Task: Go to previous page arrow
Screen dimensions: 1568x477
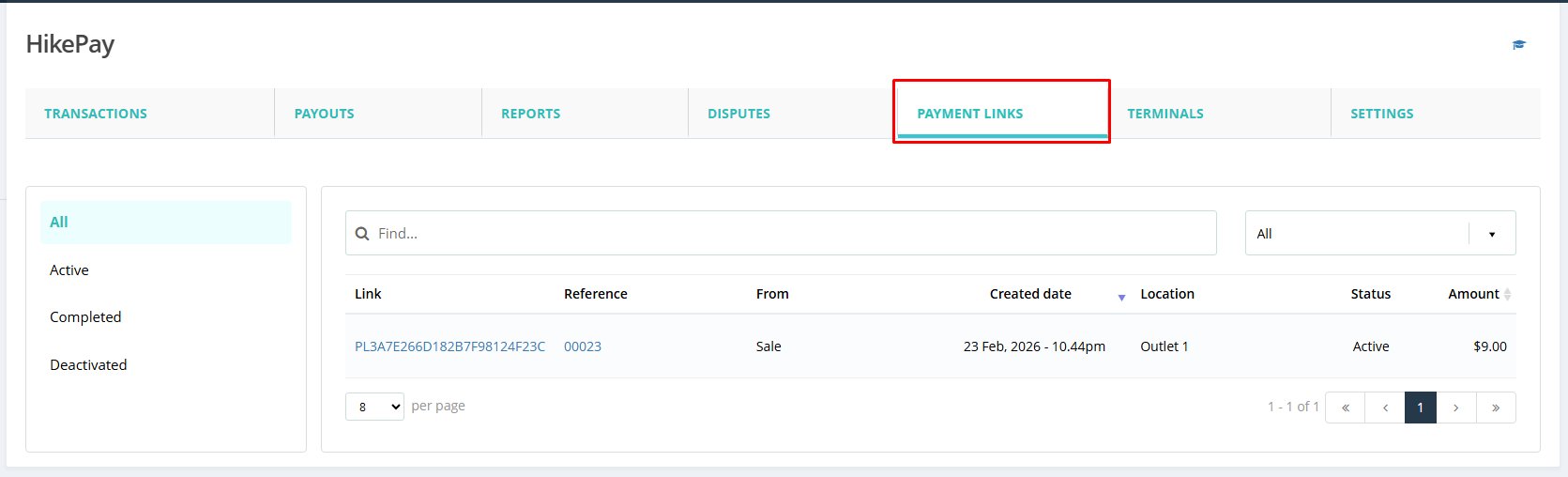Action: pyautogui.click(x=1384, y=408)
